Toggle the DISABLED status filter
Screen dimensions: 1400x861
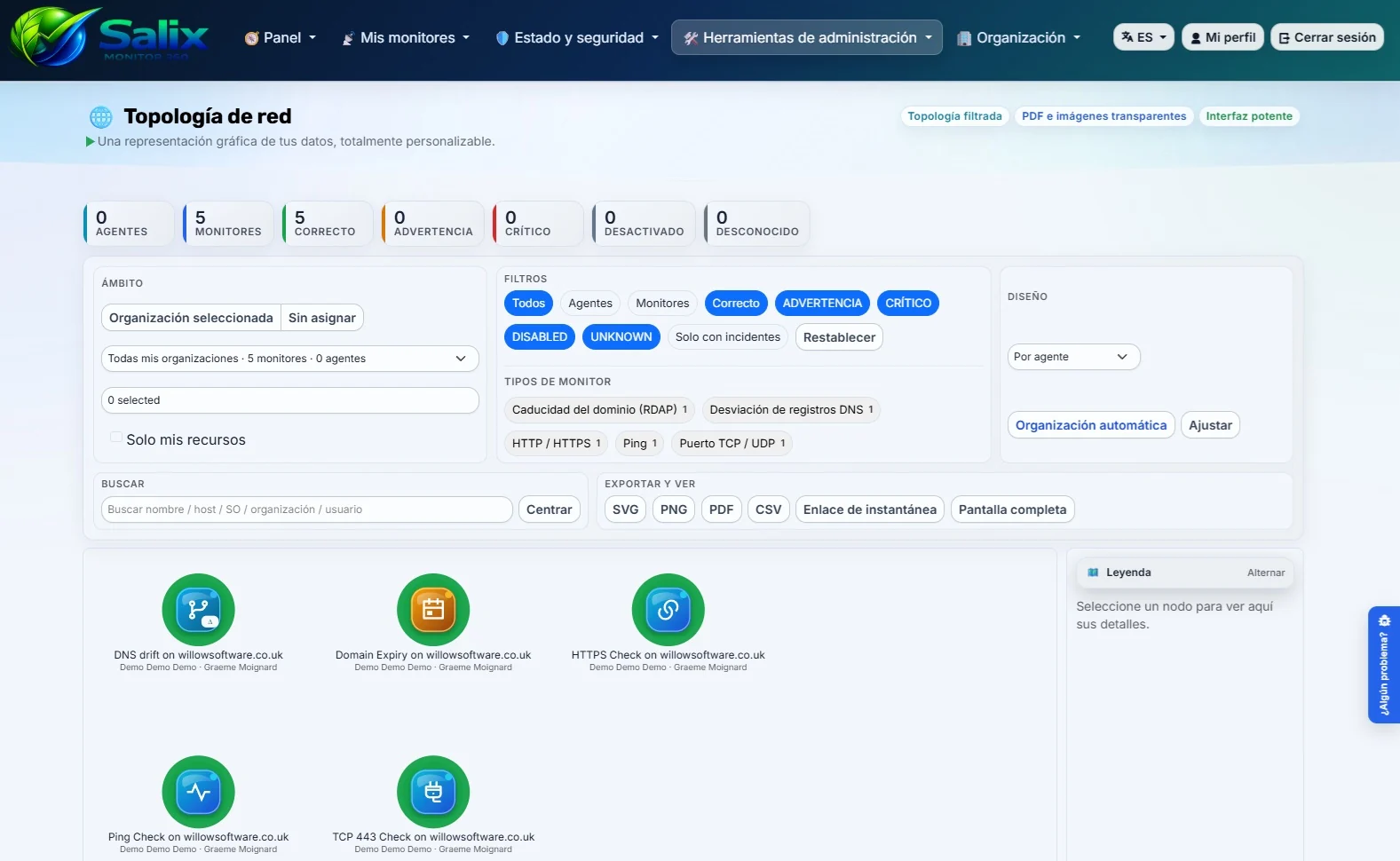[x=540, y=337]
